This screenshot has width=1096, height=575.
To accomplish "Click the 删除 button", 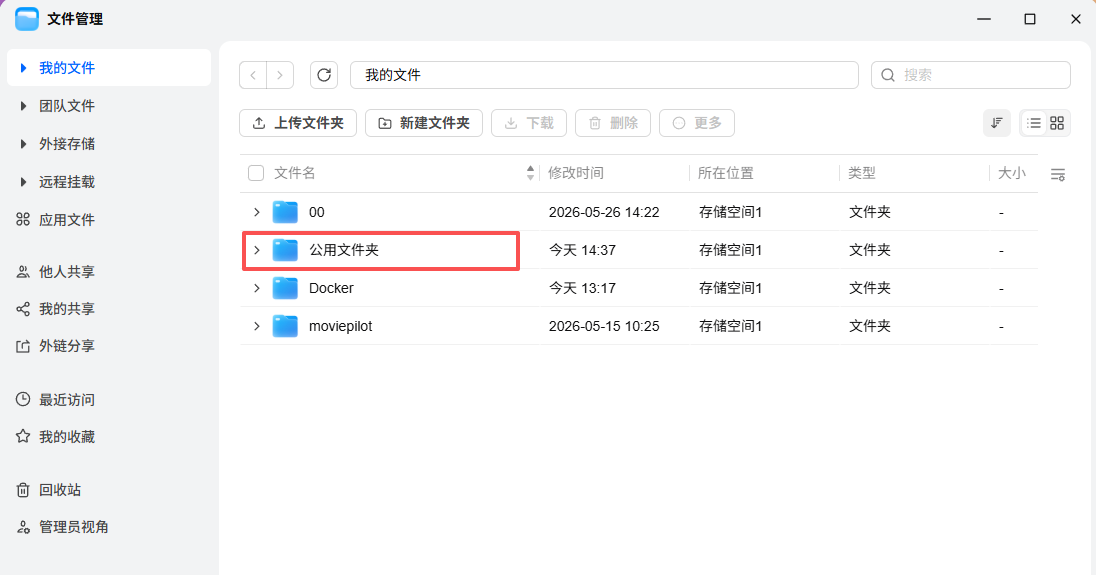I will 613,123.
